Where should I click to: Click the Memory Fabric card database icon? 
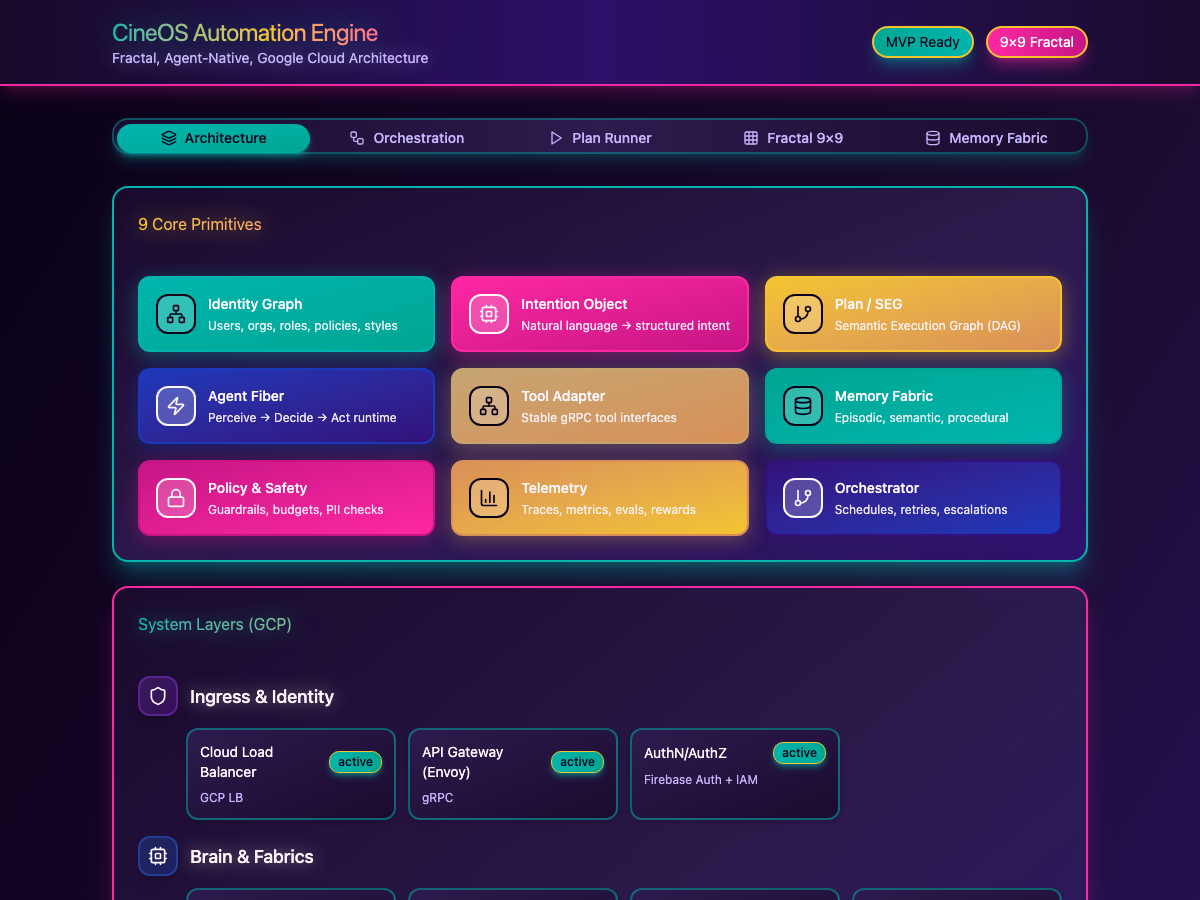coord(803,406)
